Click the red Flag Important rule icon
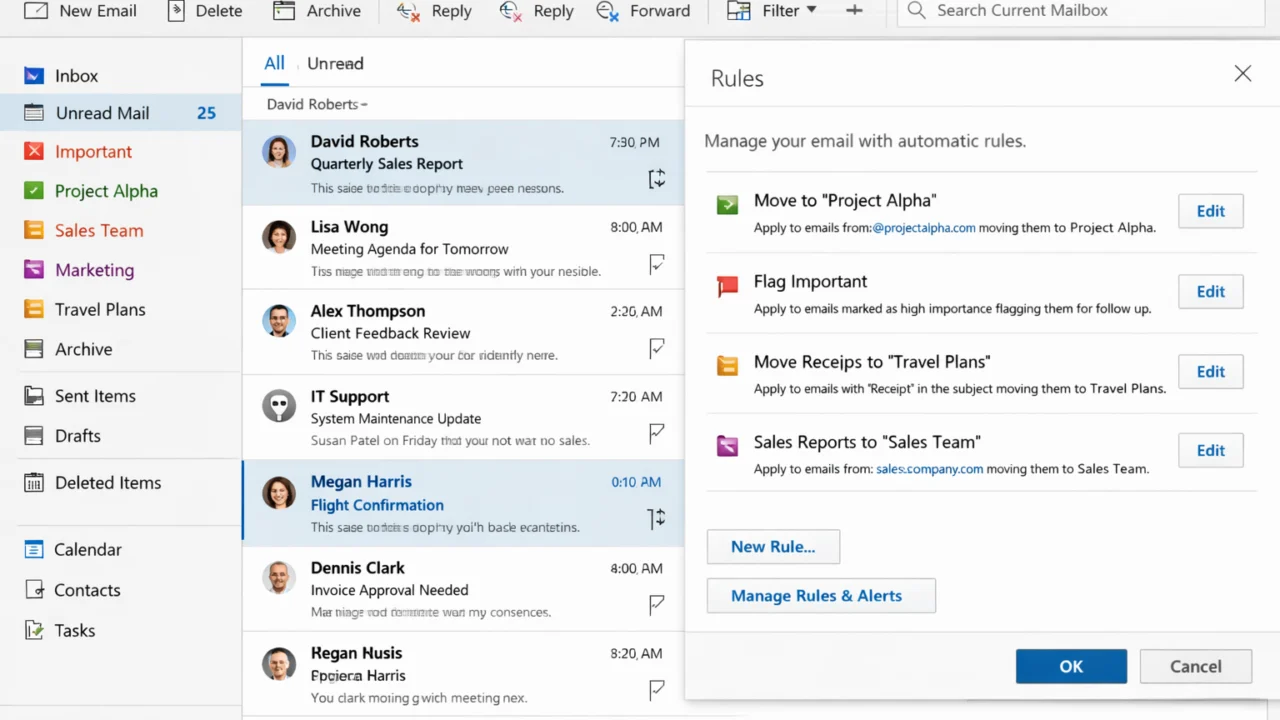 [x=727, y=287]
